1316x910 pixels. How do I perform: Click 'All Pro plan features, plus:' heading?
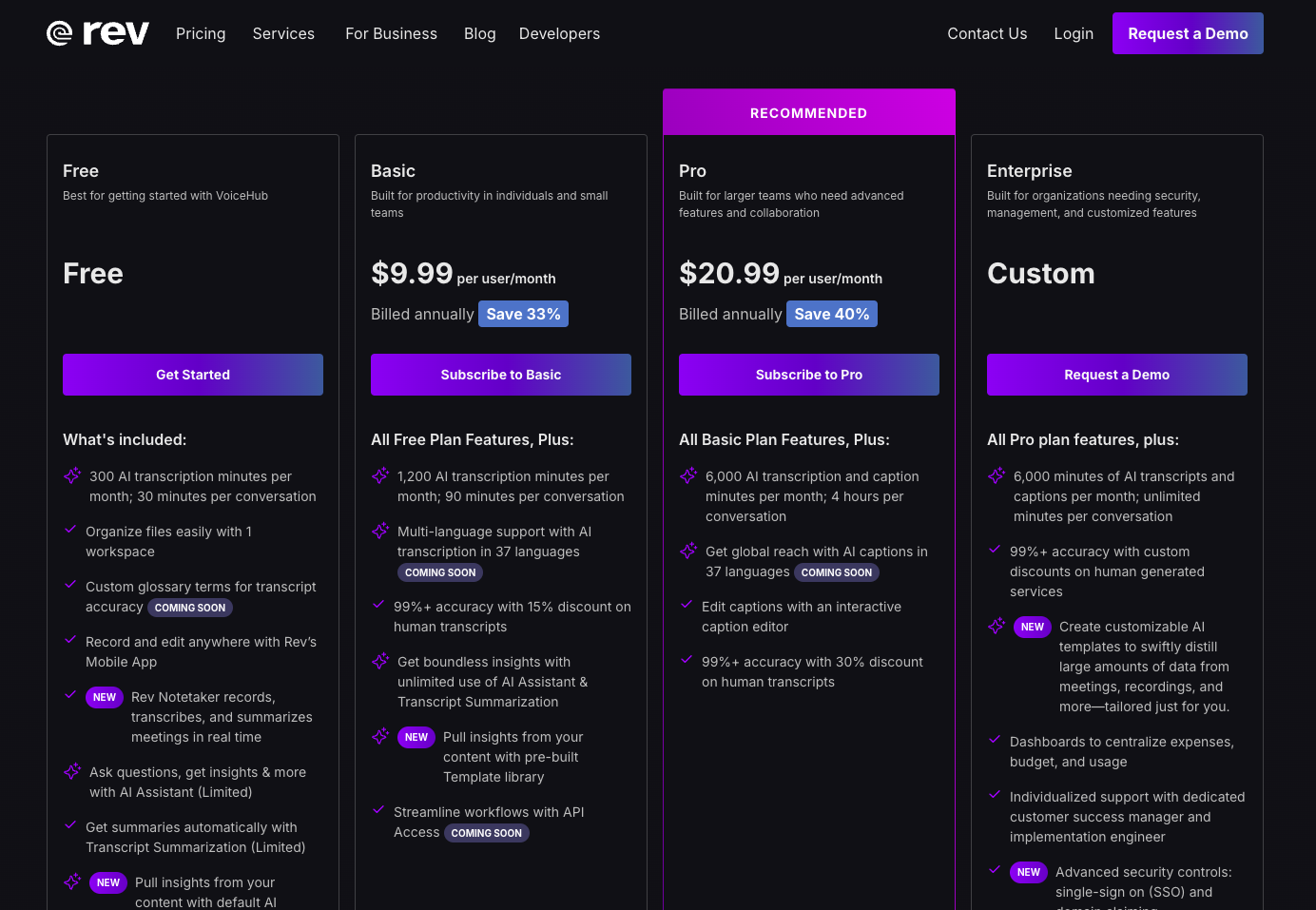click(1083, 439)
